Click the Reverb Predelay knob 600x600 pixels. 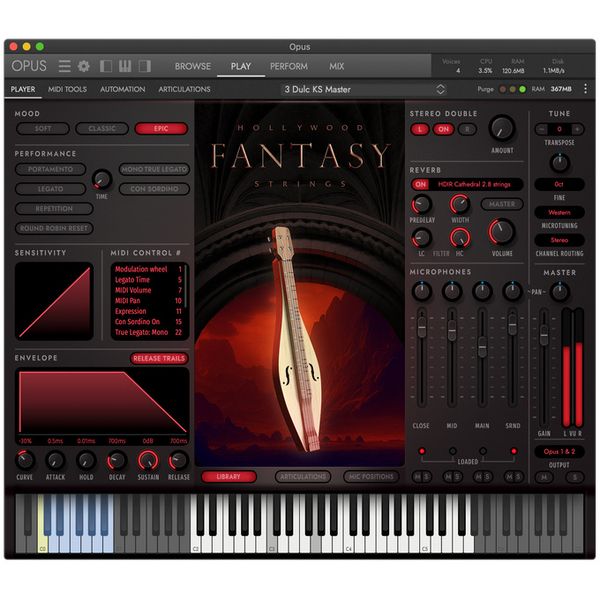pos(421,204)
